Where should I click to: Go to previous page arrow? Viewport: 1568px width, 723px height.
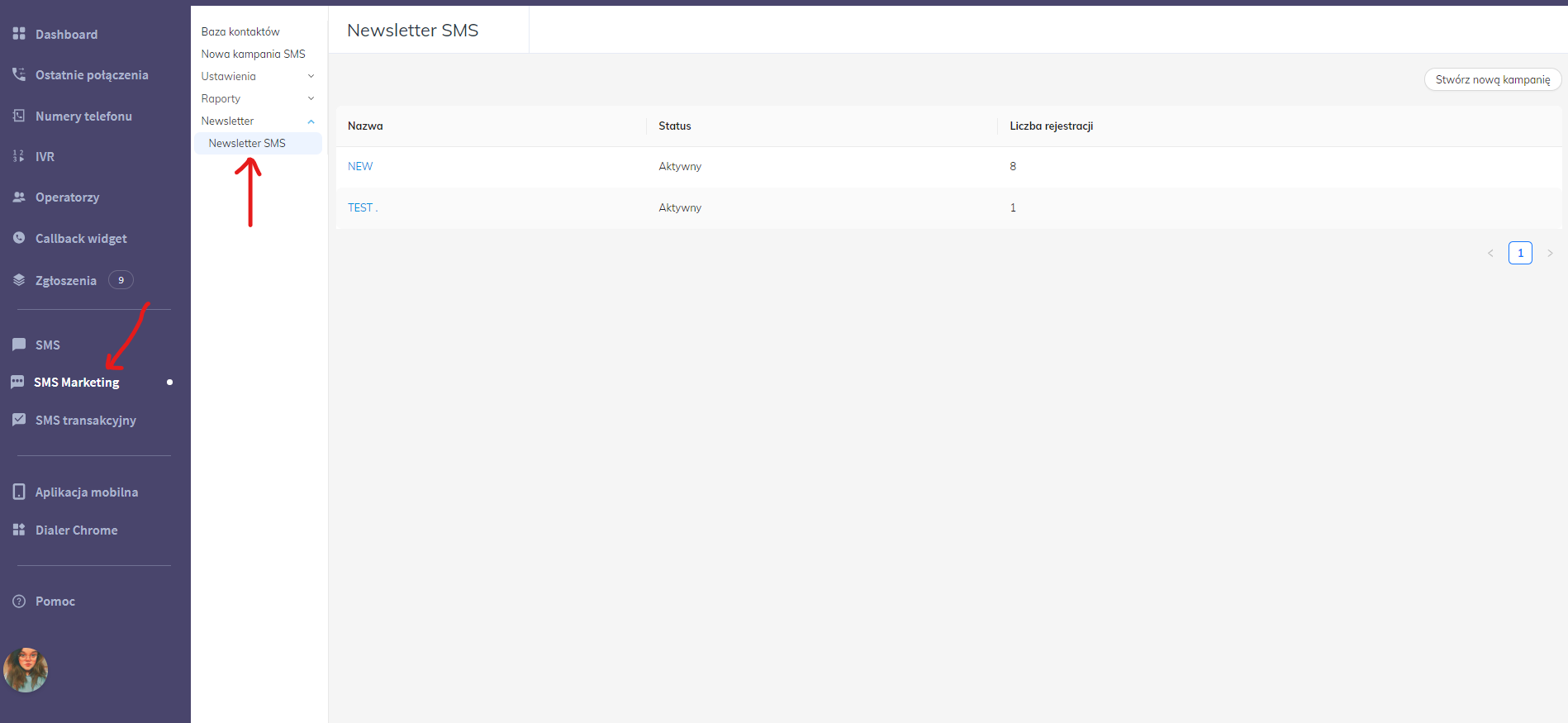tap(1490, 253)
